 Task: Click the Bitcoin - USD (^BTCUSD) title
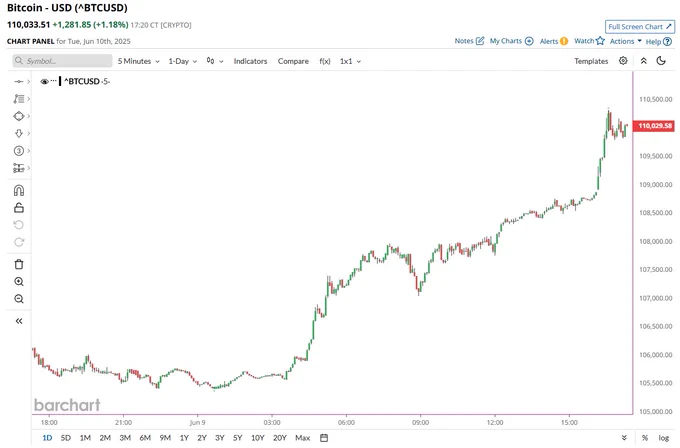pyautogui.click(x=67, y=8)
